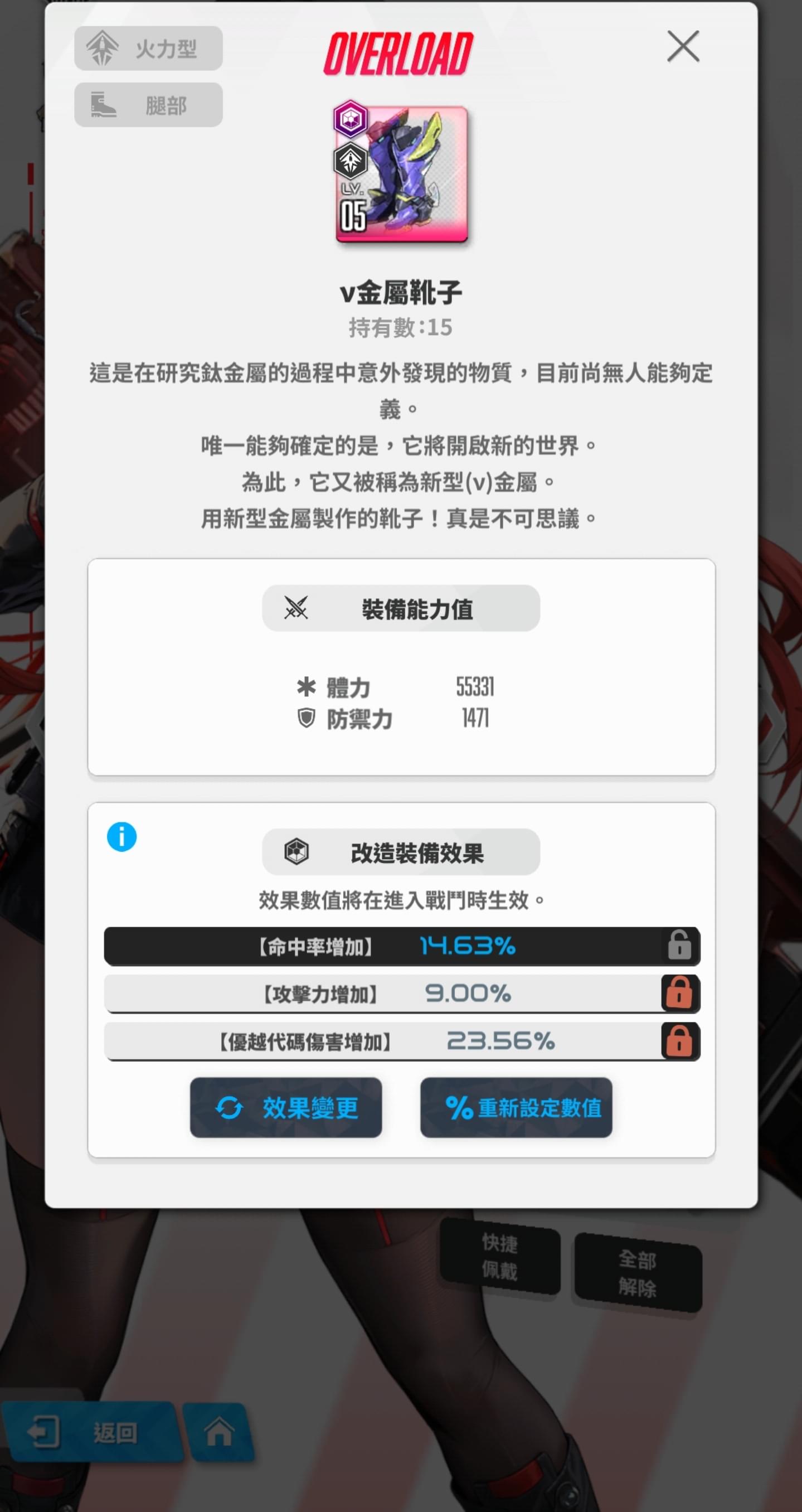Unlock the 優越代碼傷害增加 effect lock
The width and height of the screenshot is (802, 1512).
point(679,1041)
